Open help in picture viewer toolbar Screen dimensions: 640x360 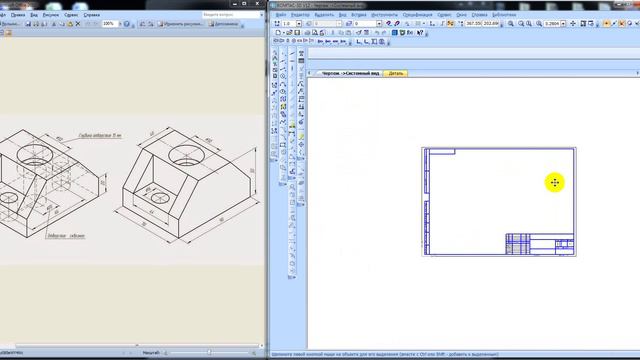click(126, 24)
